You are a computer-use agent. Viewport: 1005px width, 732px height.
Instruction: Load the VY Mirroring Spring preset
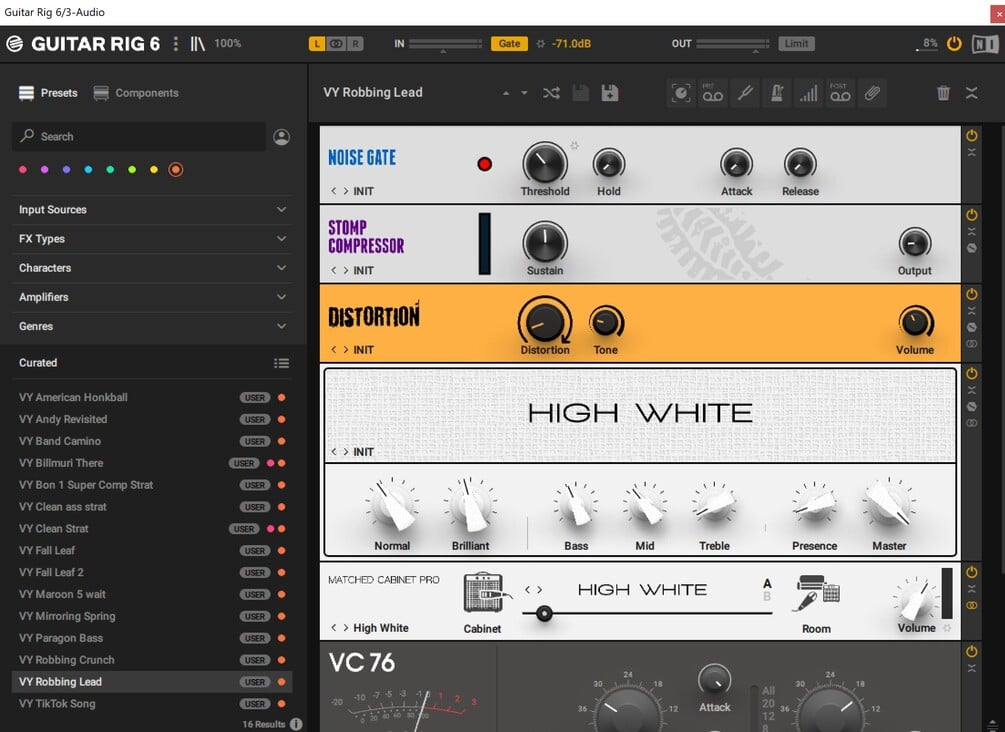point(152,616)
